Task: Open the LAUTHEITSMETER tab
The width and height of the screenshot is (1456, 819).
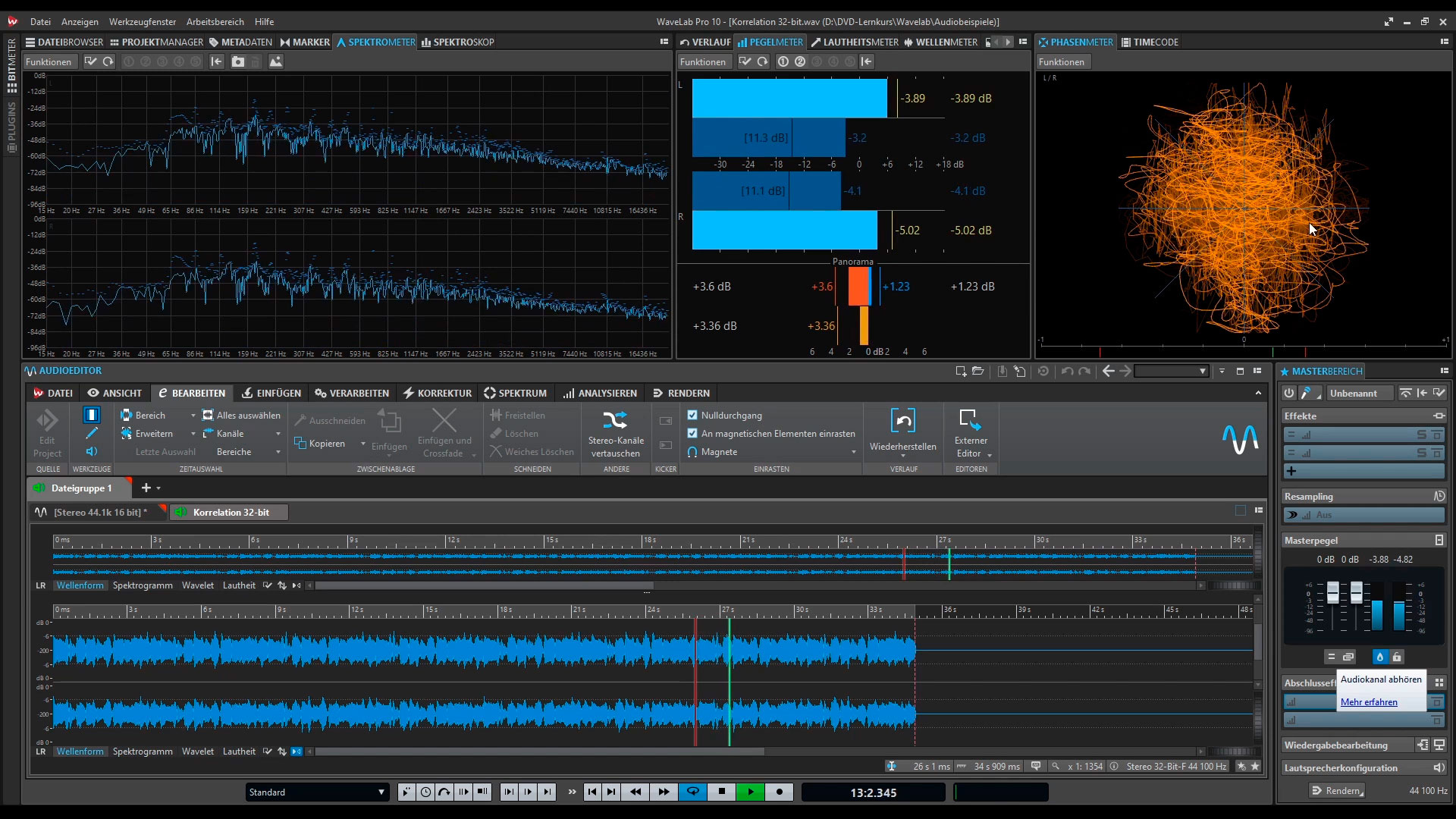Action: 854,42
